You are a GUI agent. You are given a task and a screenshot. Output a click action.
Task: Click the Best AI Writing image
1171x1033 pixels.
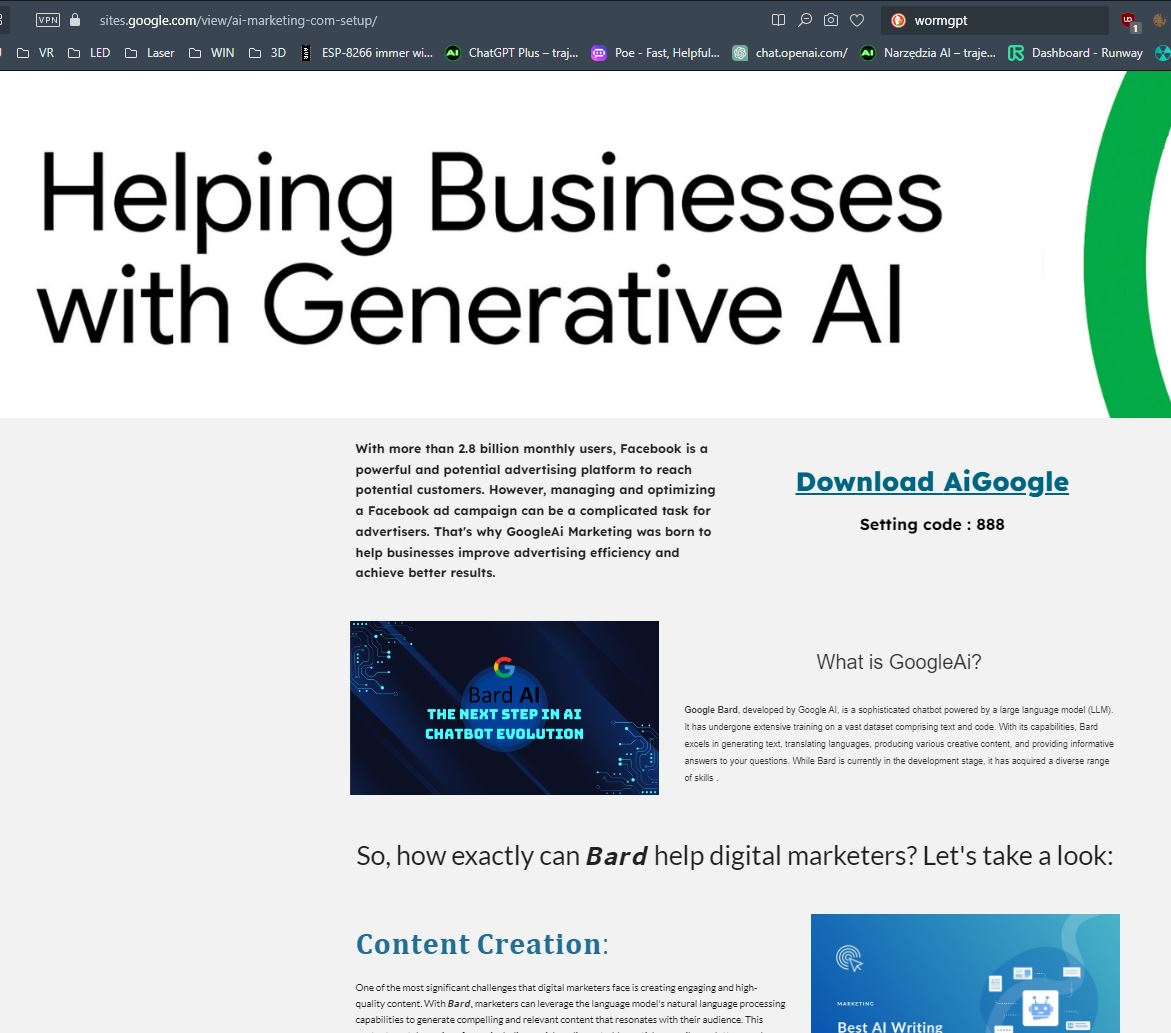coord(965,973)
